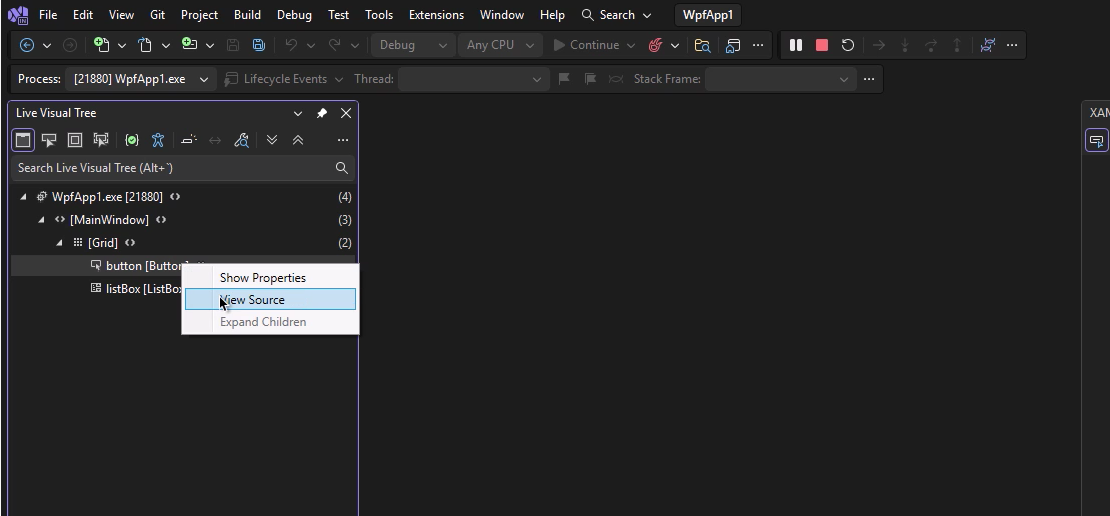Close the Live Visual Tree panel

tap(345, 113)
